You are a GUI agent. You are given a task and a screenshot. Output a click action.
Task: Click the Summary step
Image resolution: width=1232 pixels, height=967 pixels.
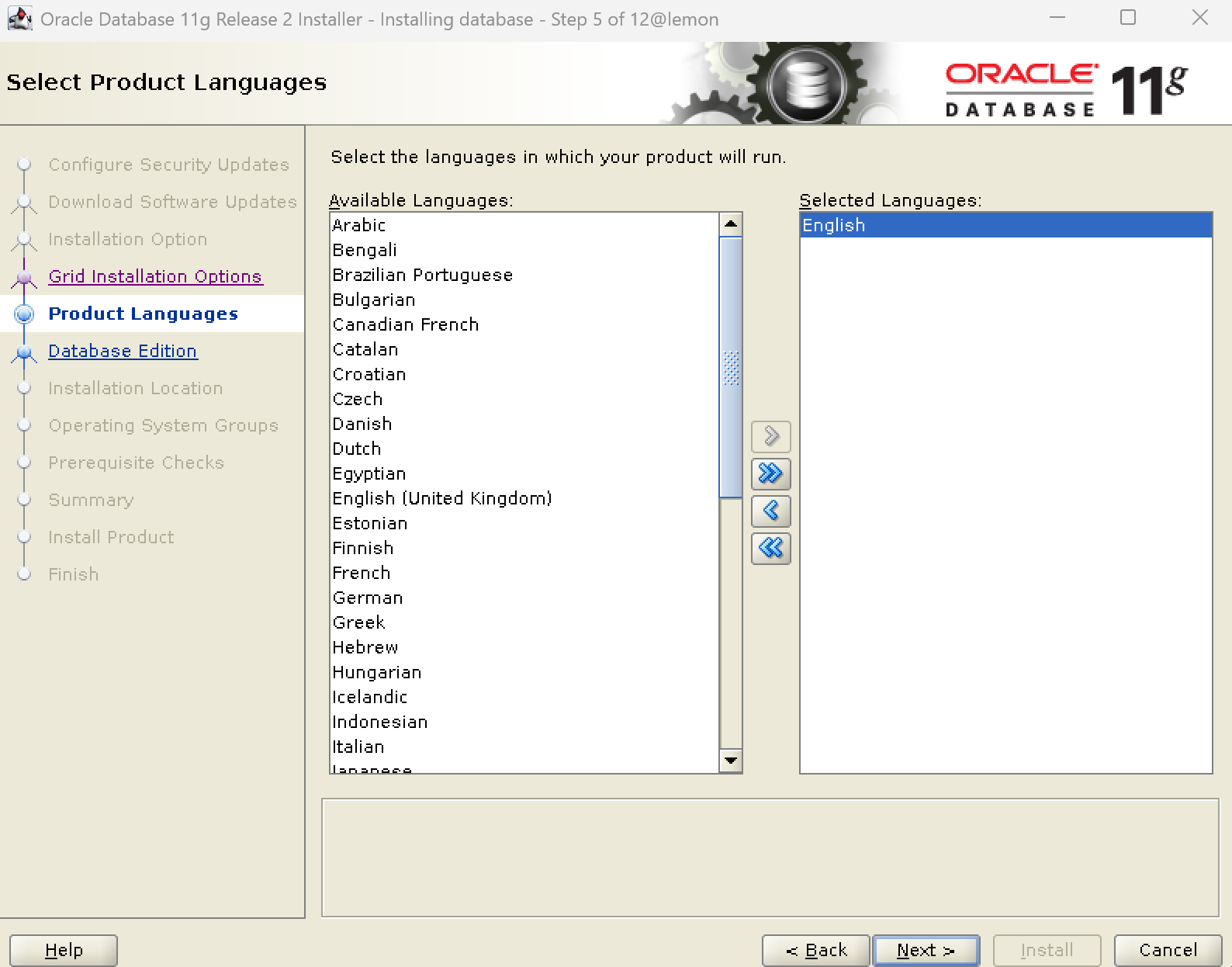(x=91, y=500)
